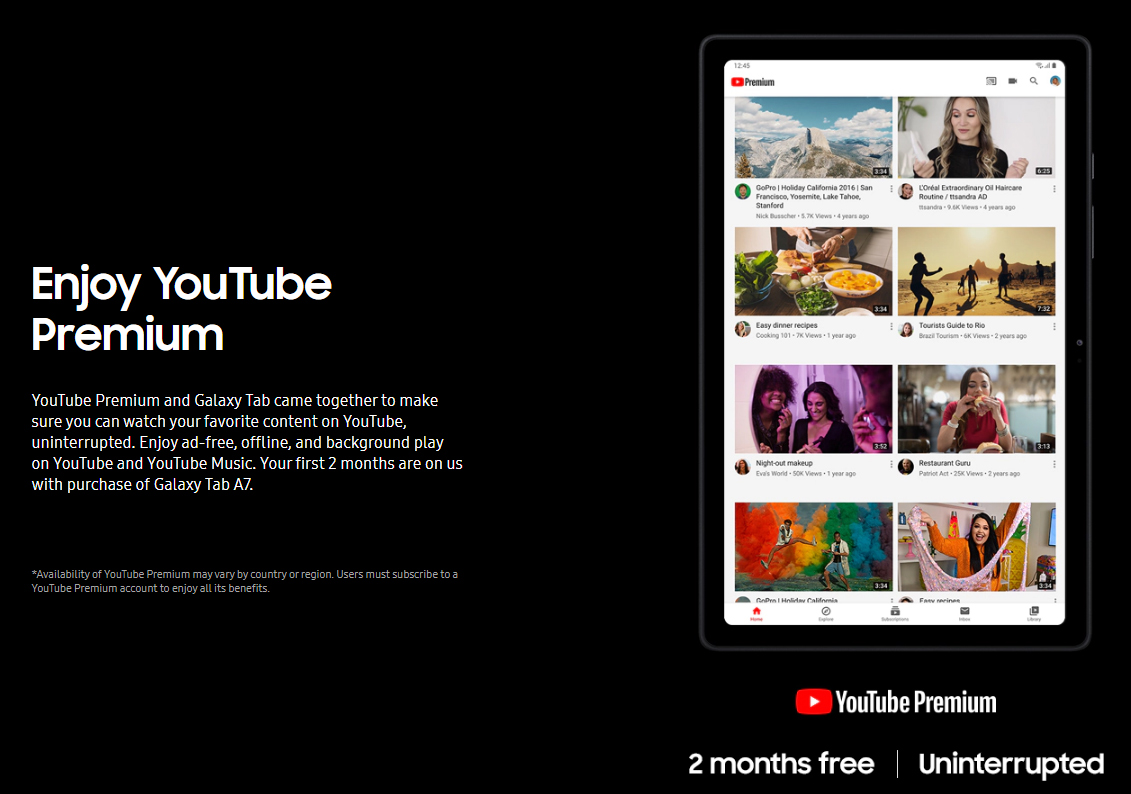Click the 7:32 duration badge
1131x794 pixels.
pos(1044,309)
